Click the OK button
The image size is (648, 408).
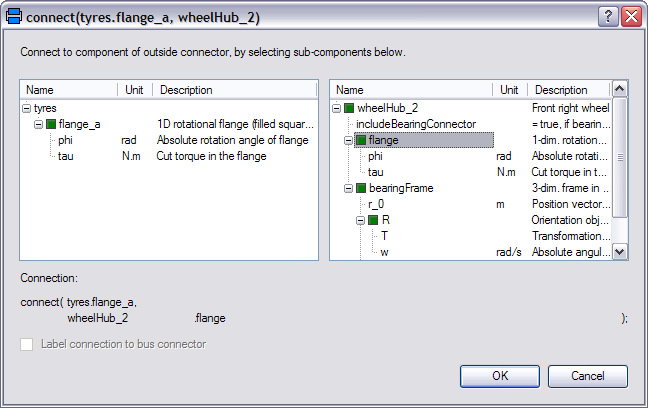(x=500, y=376)
